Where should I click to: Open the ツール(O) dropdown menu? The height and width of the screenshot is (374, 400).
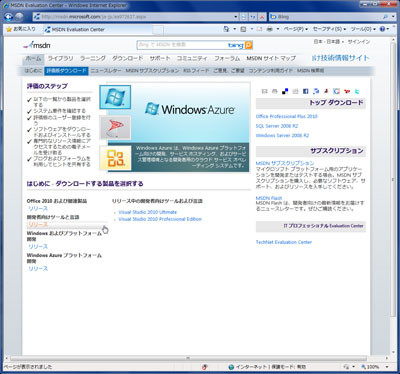(363, 29)
